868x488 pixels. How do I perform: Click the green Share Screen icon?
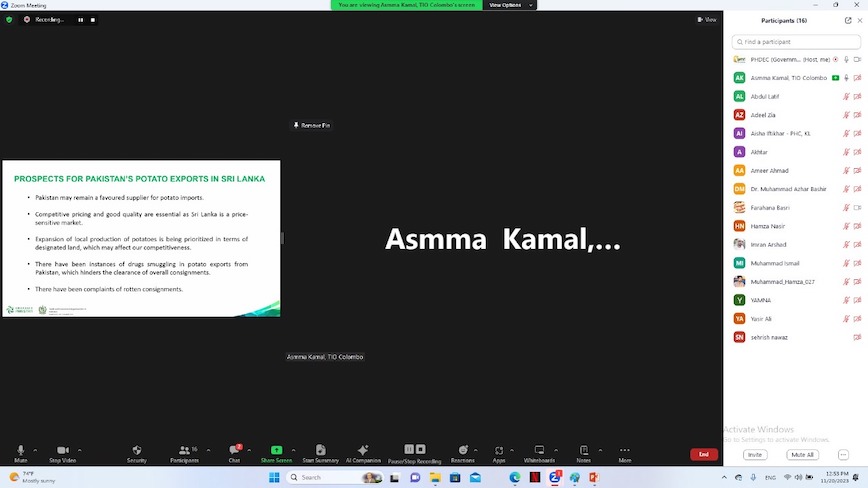tap(276, 450)
